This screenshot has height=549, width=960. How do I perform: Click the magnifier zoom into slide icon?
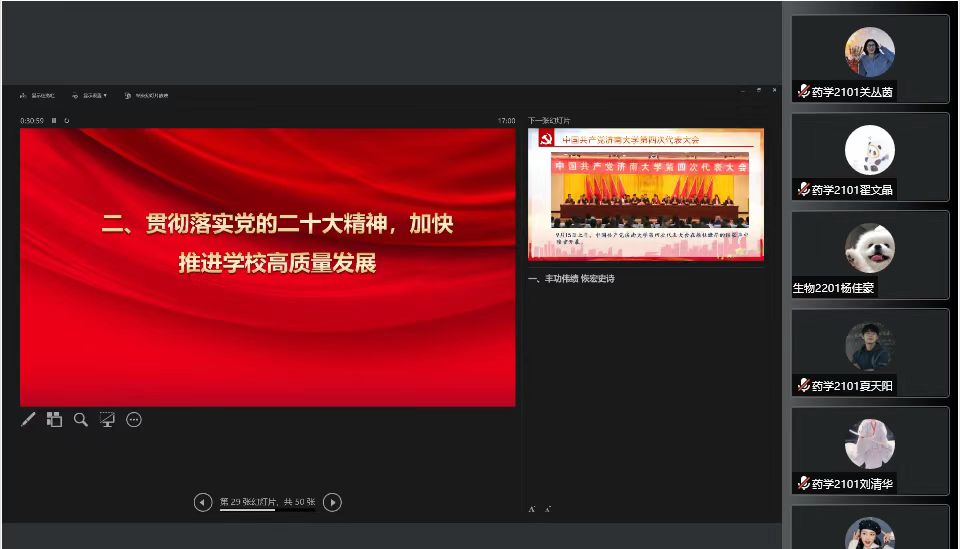click(x=81, y=420)
